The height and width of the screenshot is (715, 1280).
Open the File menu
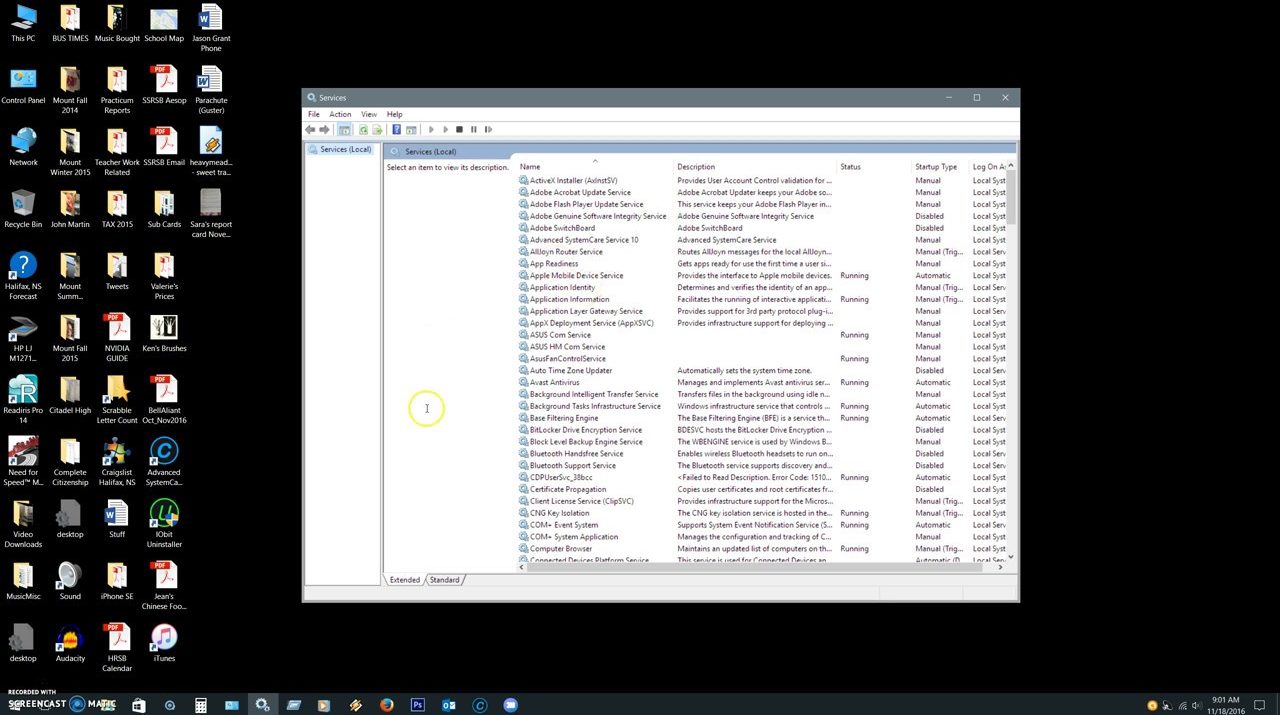tap(314, 114)
